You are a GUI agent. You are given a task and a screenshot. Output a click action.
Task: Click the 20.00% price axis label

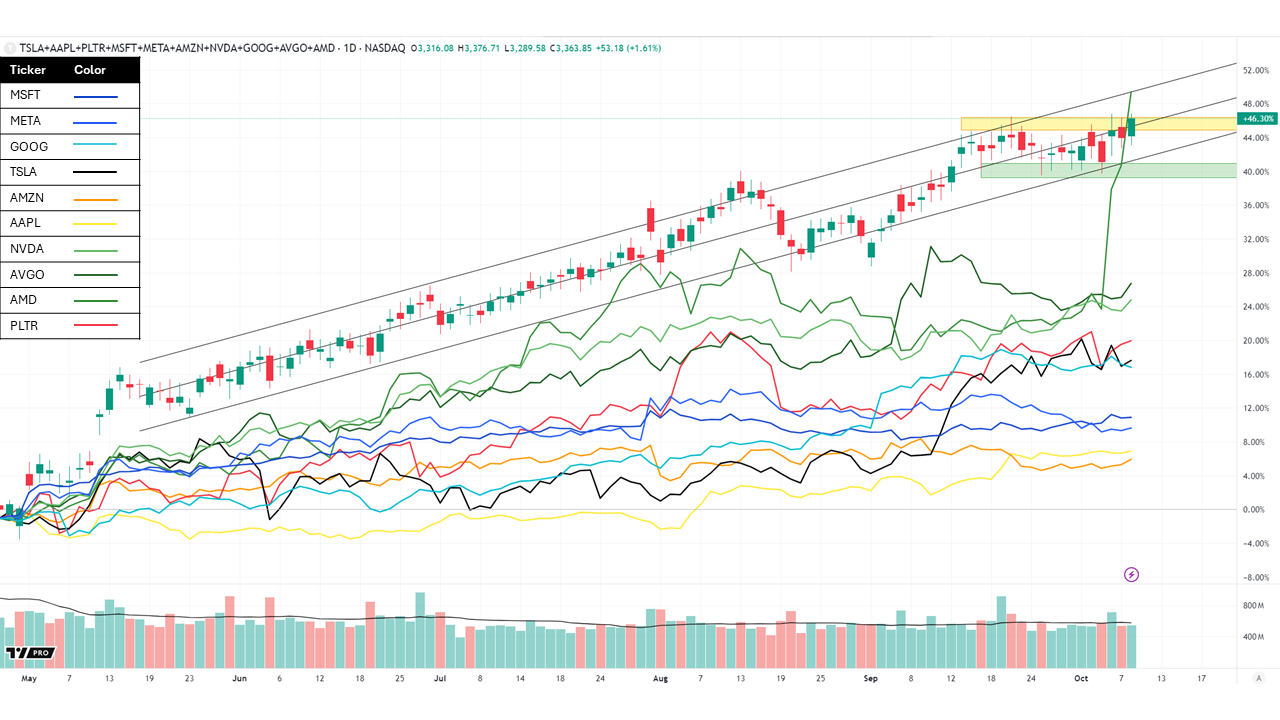tap(1256, 341)
